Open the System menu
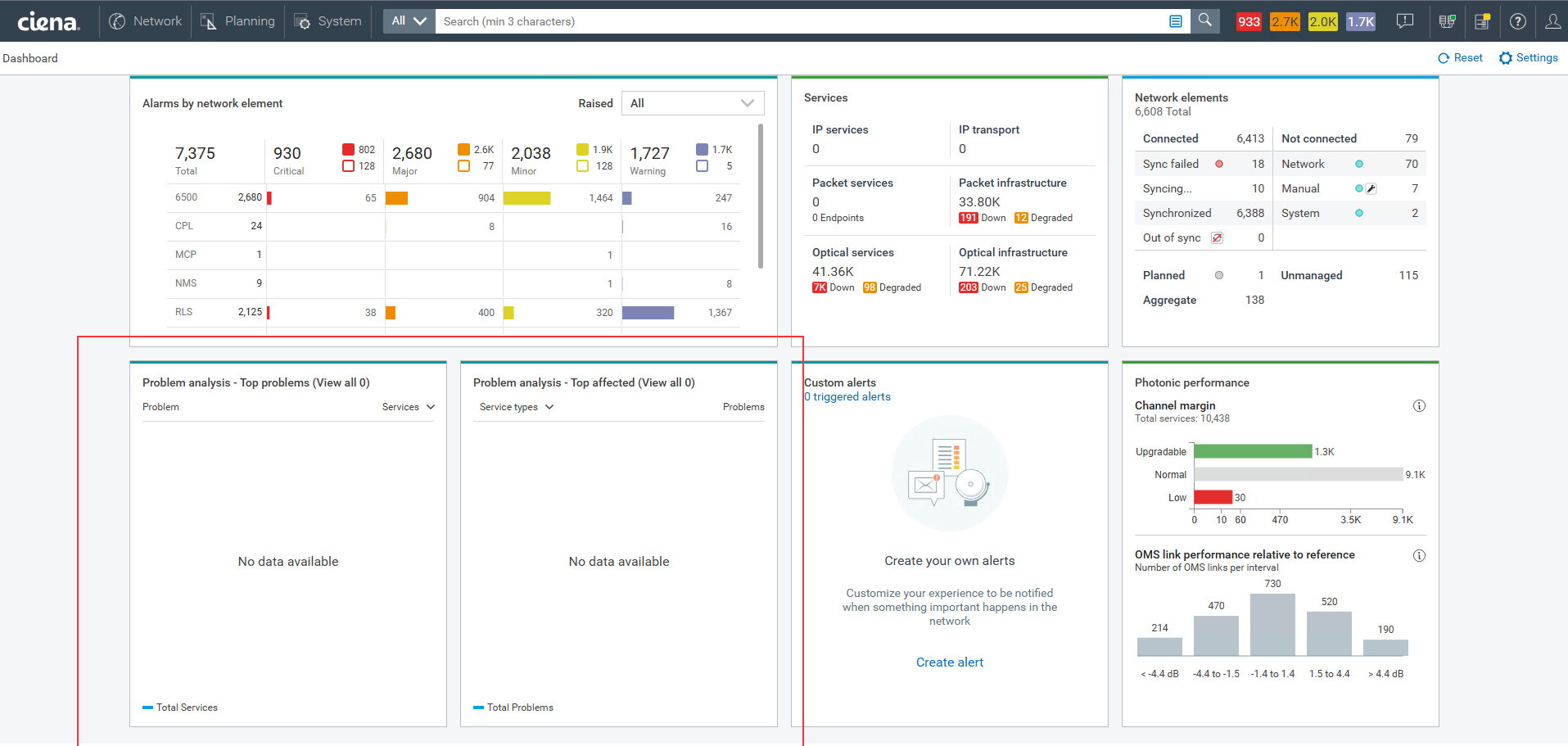The width and height of the screenshot is (1568, 746). click(x=328, y=21)
